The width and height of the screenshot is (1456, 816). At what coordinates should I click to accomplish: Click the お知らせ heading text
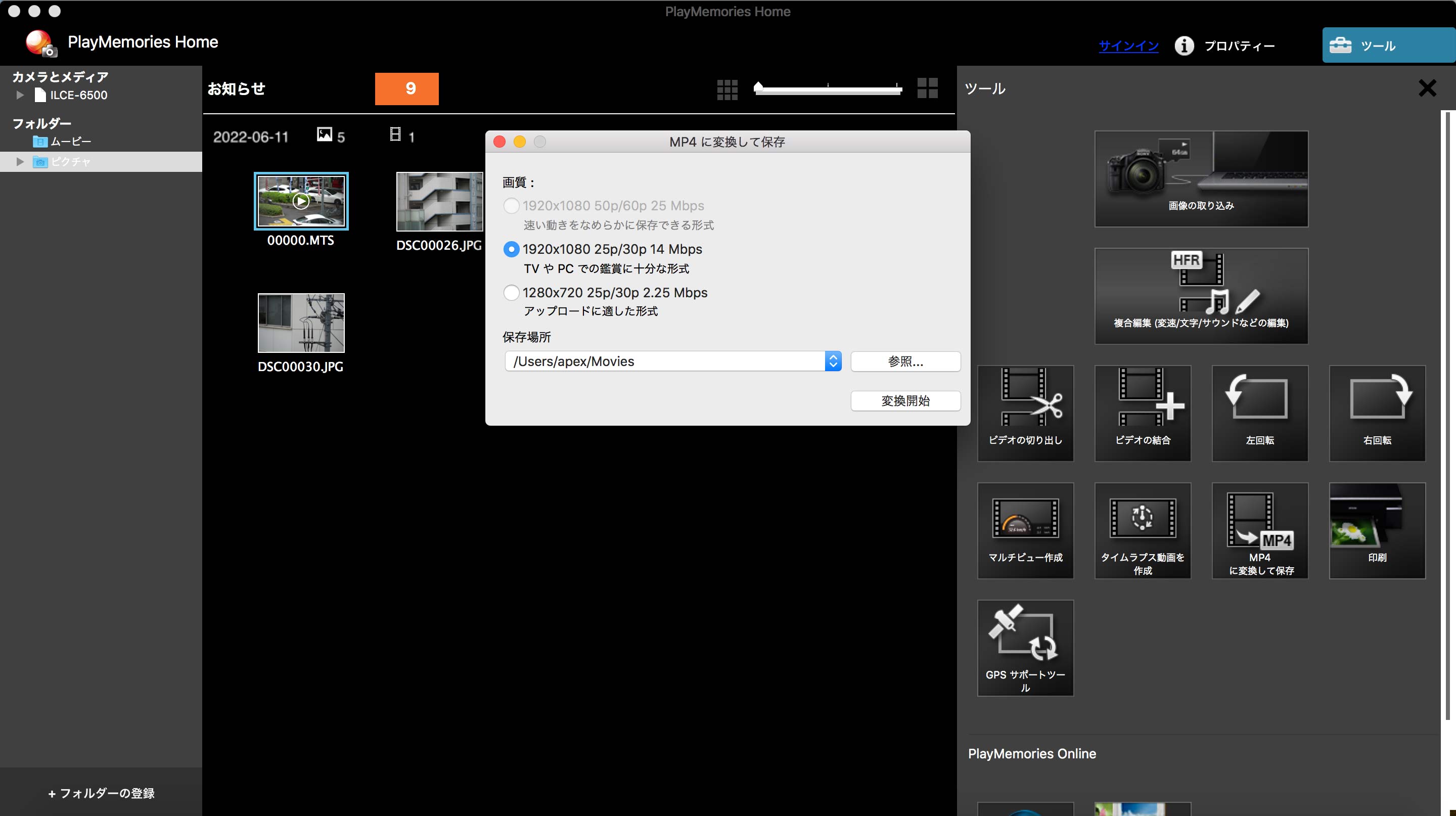(x=236, y=88)
